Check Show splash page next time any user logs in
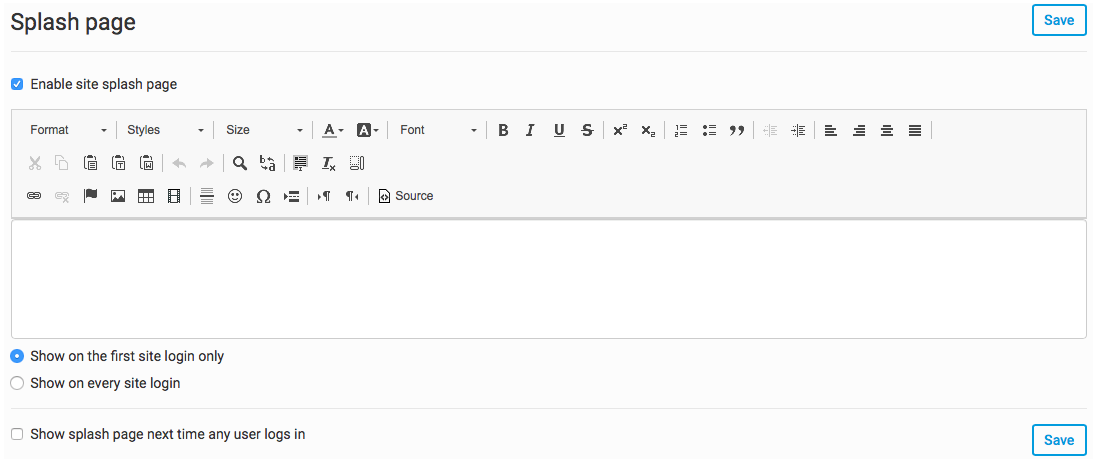This screenshot has width=1093, height=459. (x=17, y=434)
